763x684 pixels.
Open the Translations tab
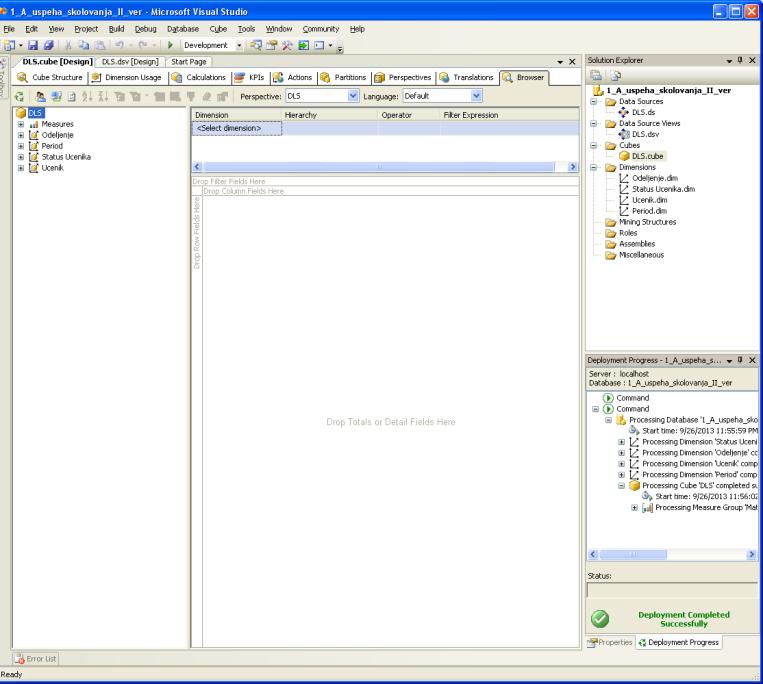pos(467,77)
